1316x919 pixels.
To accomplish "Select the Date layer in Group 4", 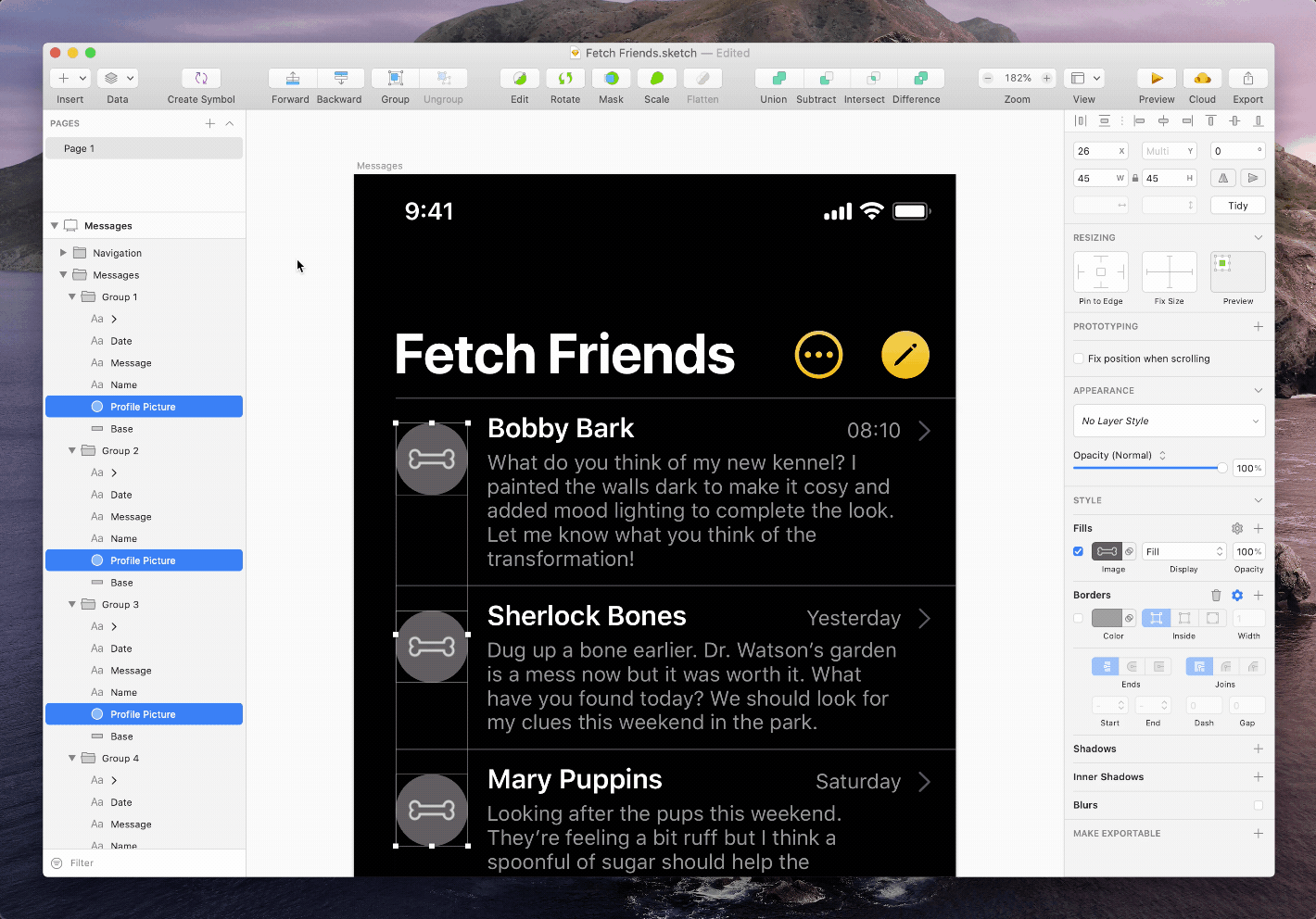I will click(x=145, y=802).
